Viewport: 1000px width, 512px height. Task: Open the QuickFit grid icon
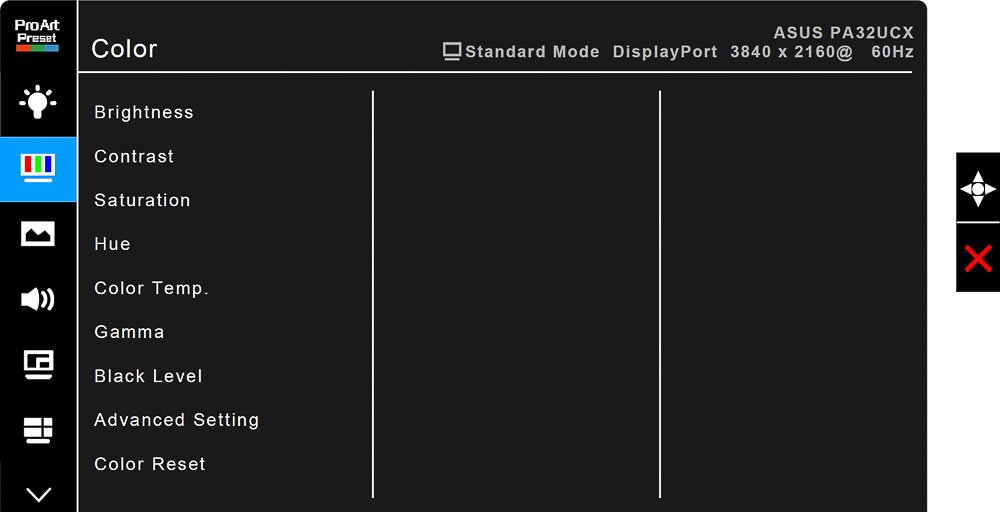pos(38,430)
